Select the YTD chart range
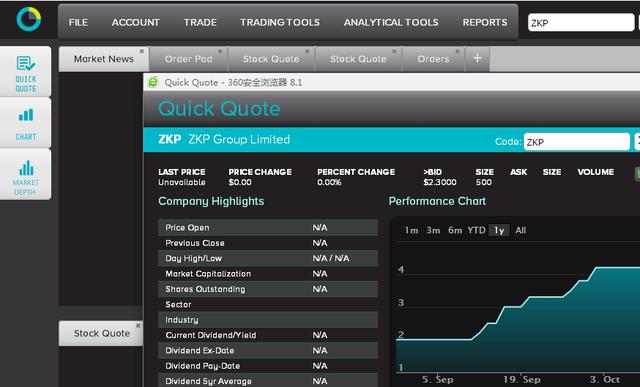 (476, 230)
